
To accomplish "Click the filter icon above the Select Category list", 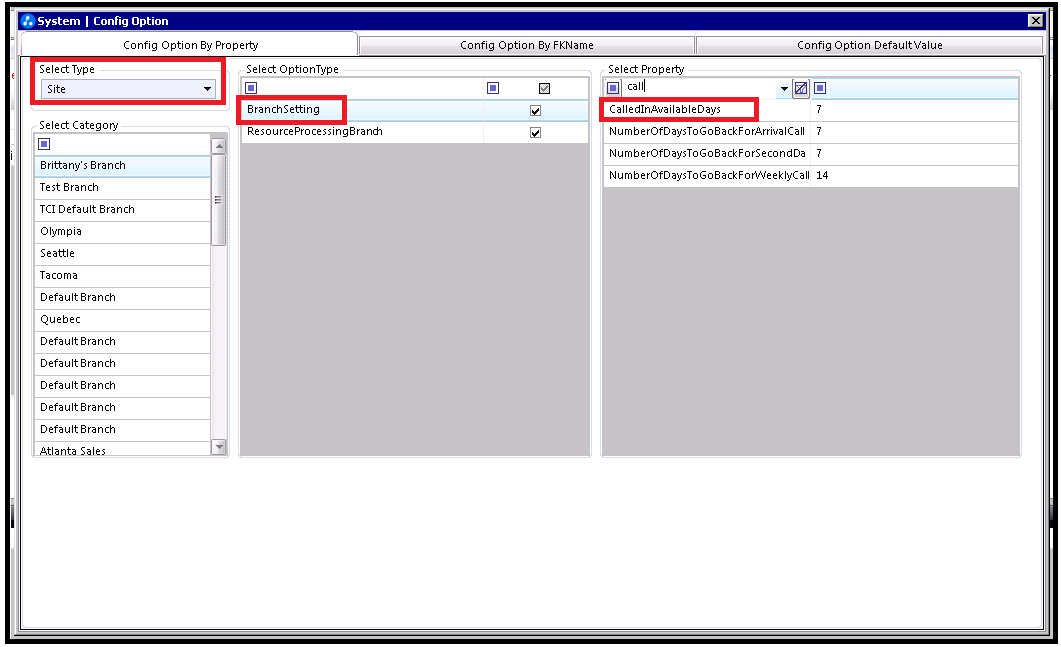I will (x=45, y=144).
